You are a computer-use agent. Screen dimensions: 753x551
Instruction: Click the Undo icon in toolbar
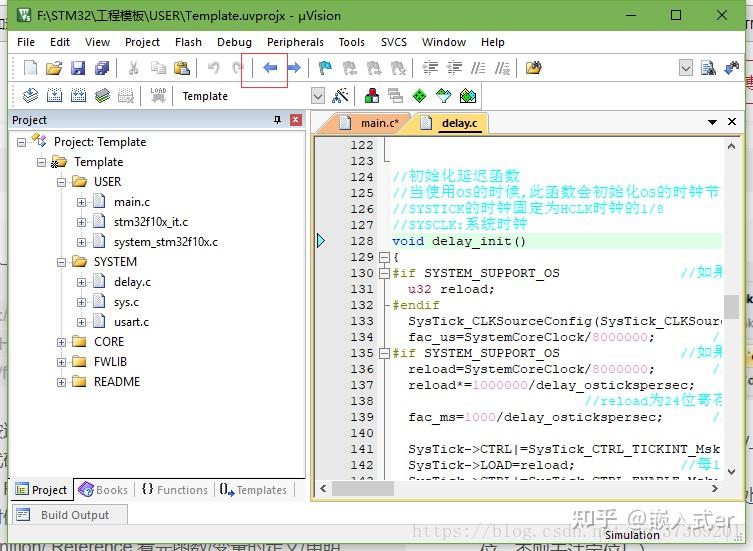(x=213, y=68)
